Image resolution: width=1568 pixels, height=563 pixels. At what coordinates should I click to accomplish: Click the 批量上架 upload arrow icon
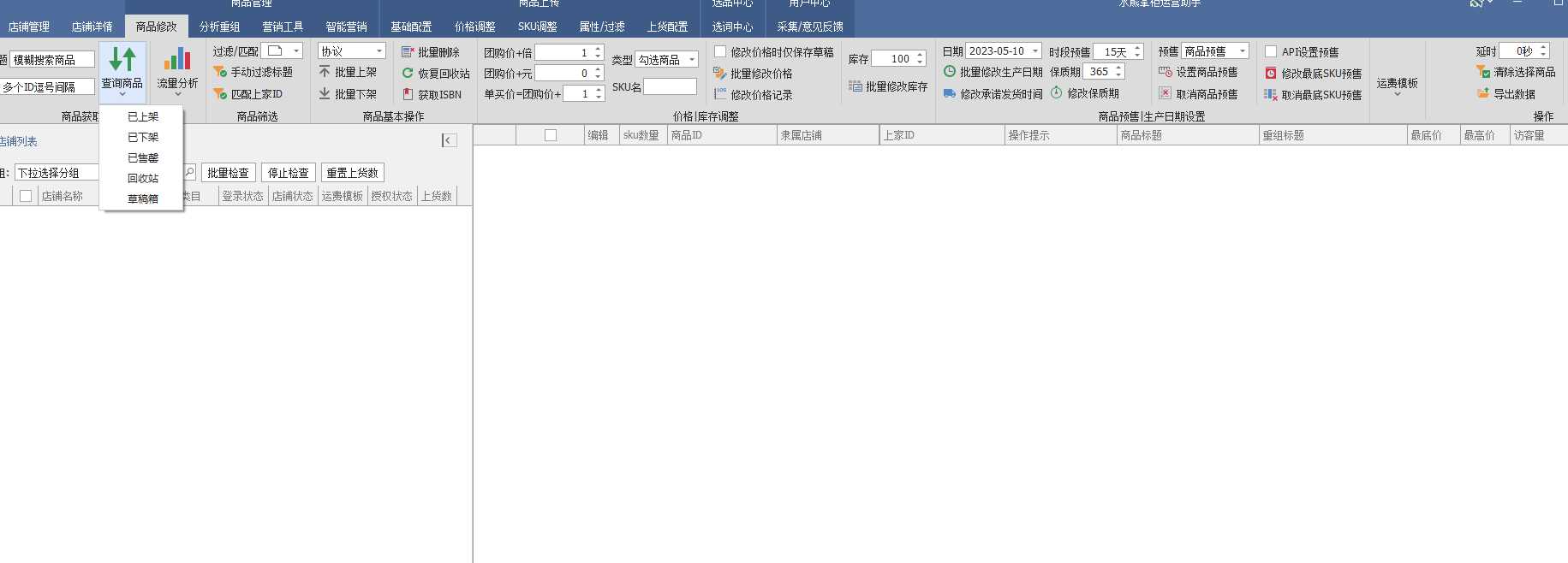[325, 72]
